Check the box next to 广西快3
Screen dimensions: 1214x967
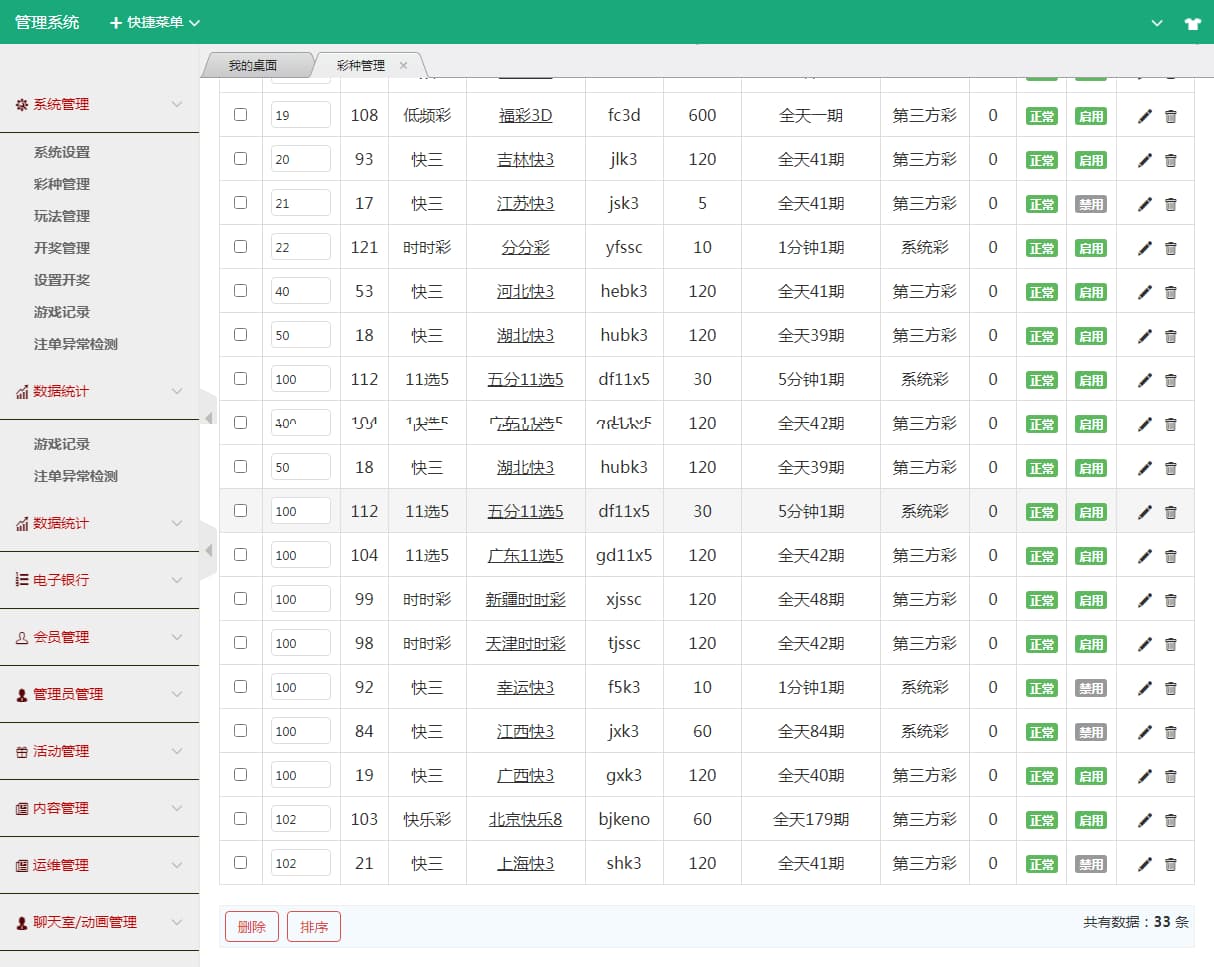point(240,775)
